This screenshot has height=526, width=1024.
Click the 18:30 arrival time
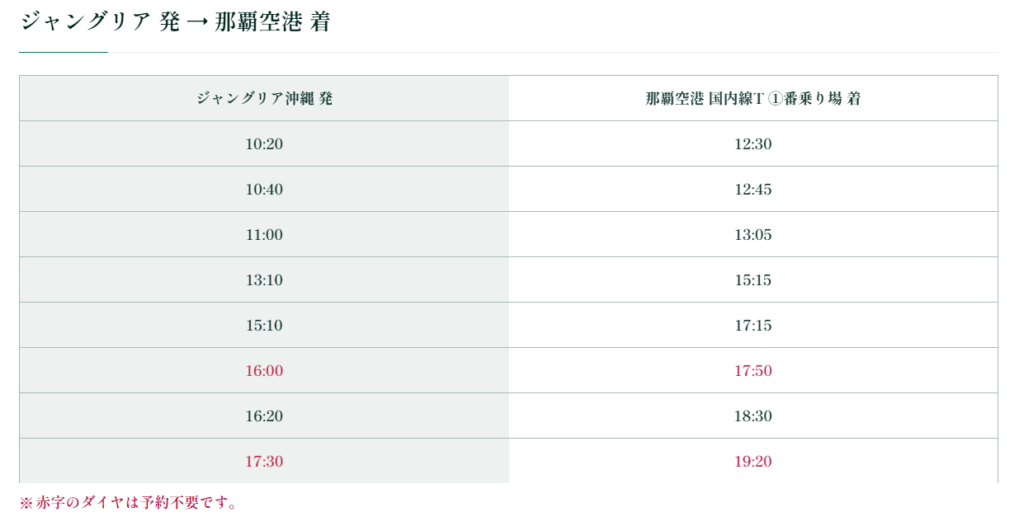[x=753, y=416]
